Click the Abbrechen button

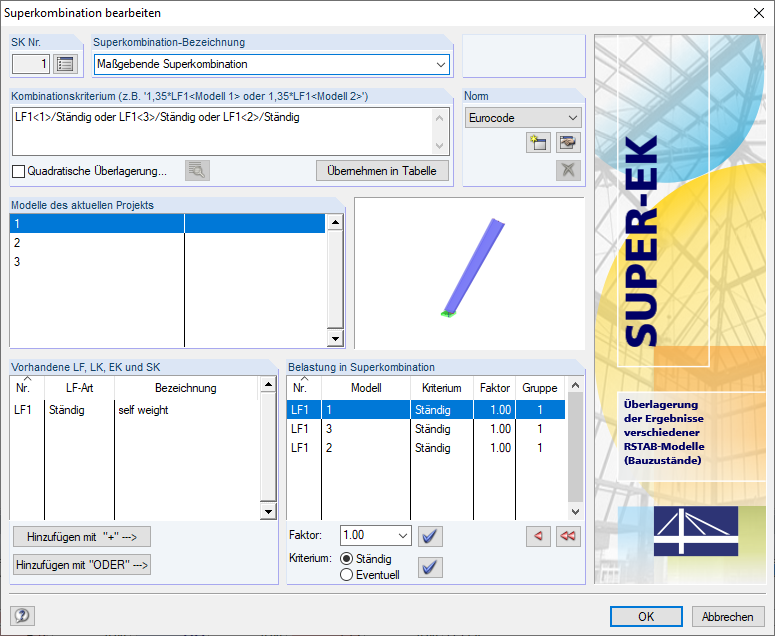tap(728, 617)
